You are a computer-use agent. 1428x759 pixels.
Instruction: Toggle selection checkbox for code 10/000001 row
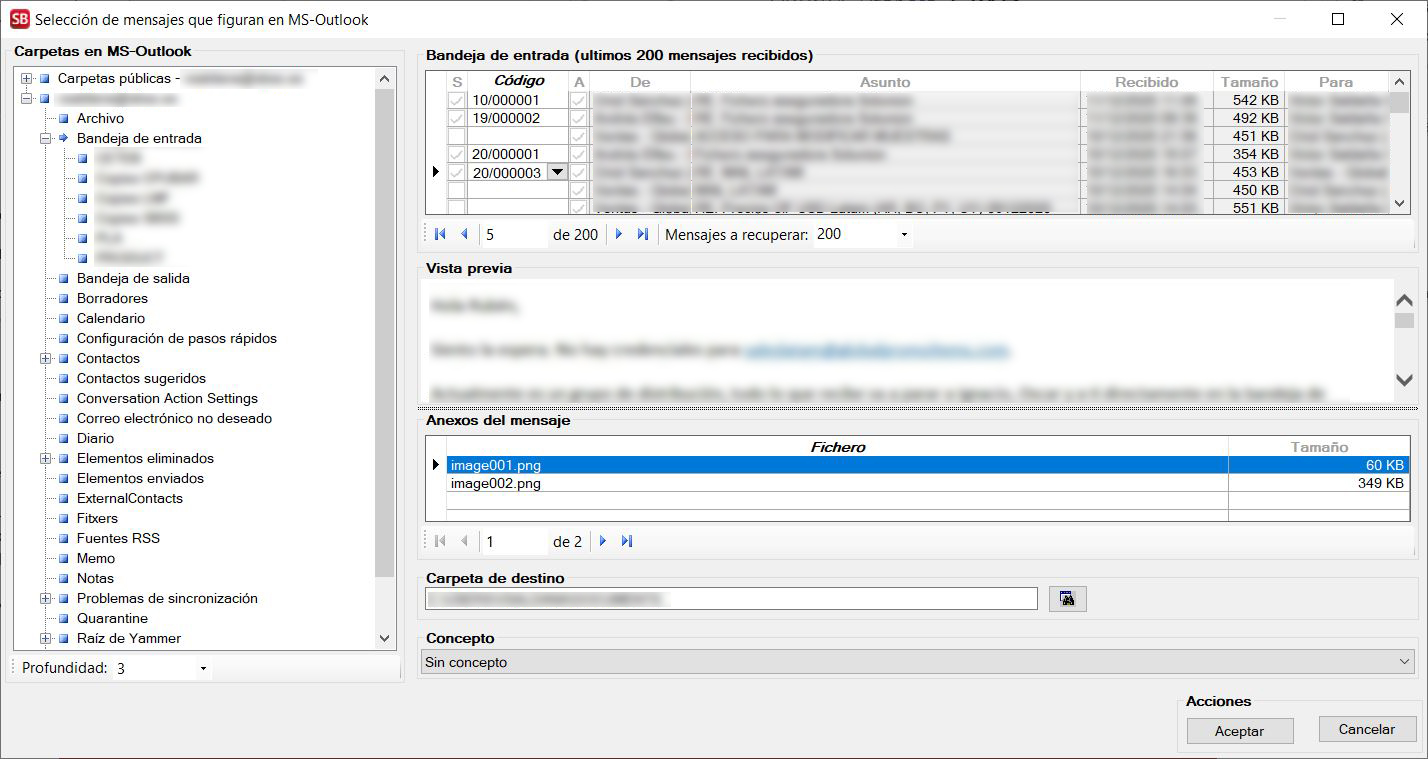[x=456, y=101]
